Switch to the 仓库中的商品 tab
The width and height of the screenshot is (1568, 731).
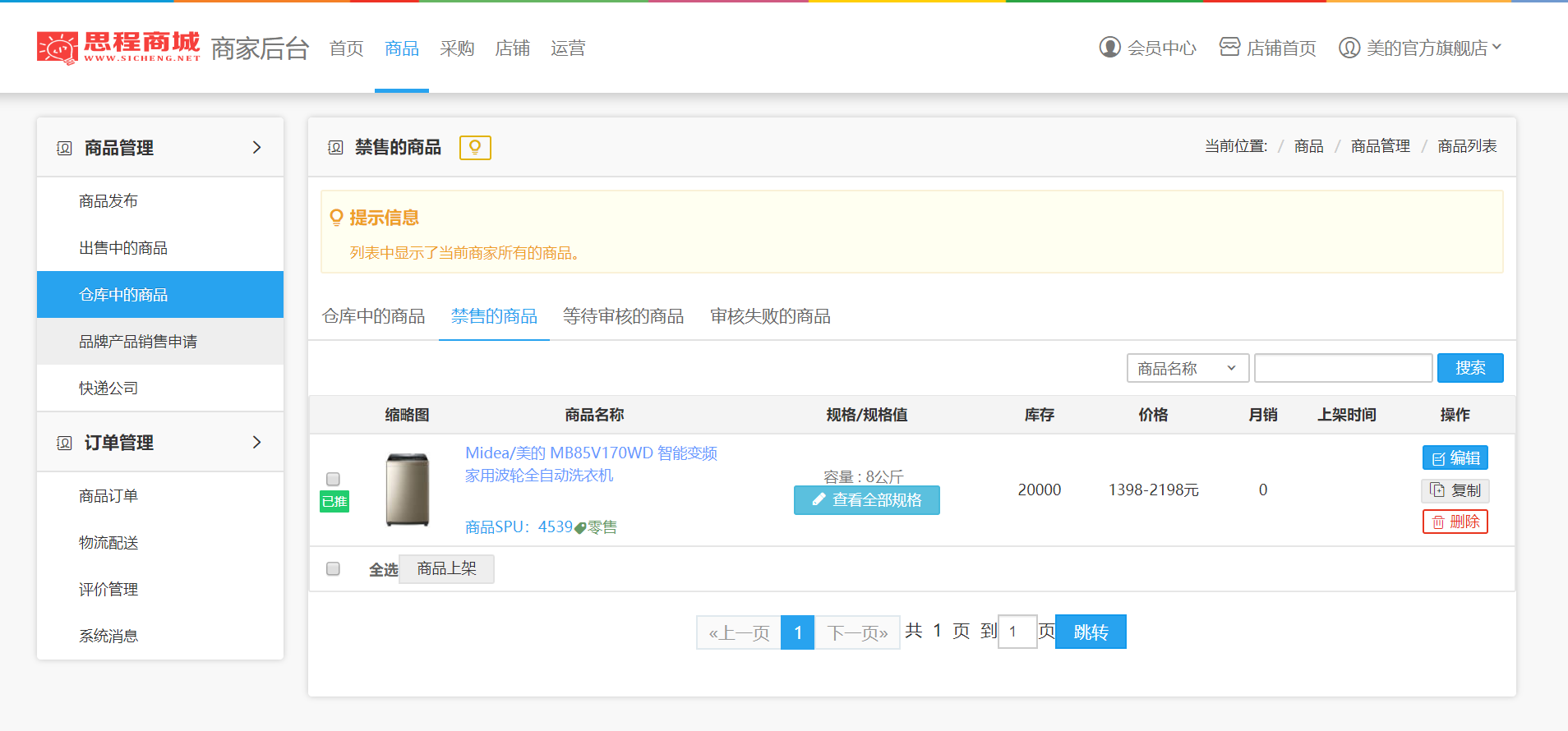pyautogui.click(x=374, y=316)
